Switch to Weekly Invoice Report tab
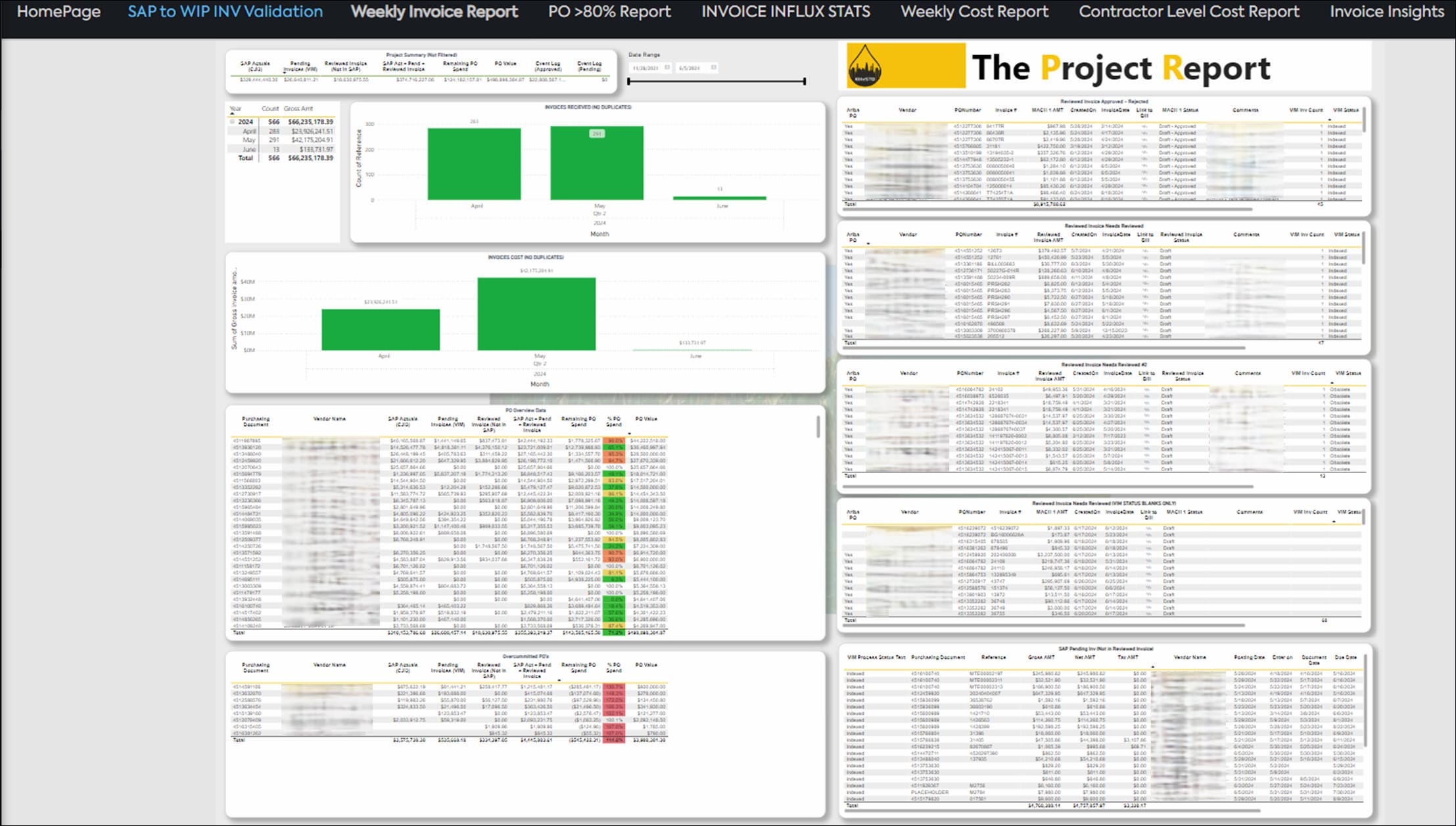This screenshot has height=826, width=1456. (434, 12)
